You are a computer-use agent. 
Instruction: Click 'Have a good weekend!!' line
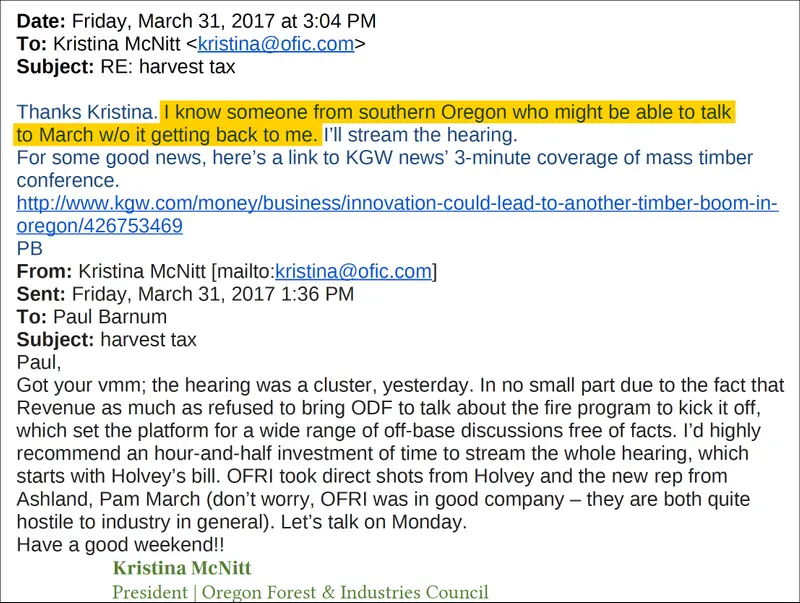(120, 545)
